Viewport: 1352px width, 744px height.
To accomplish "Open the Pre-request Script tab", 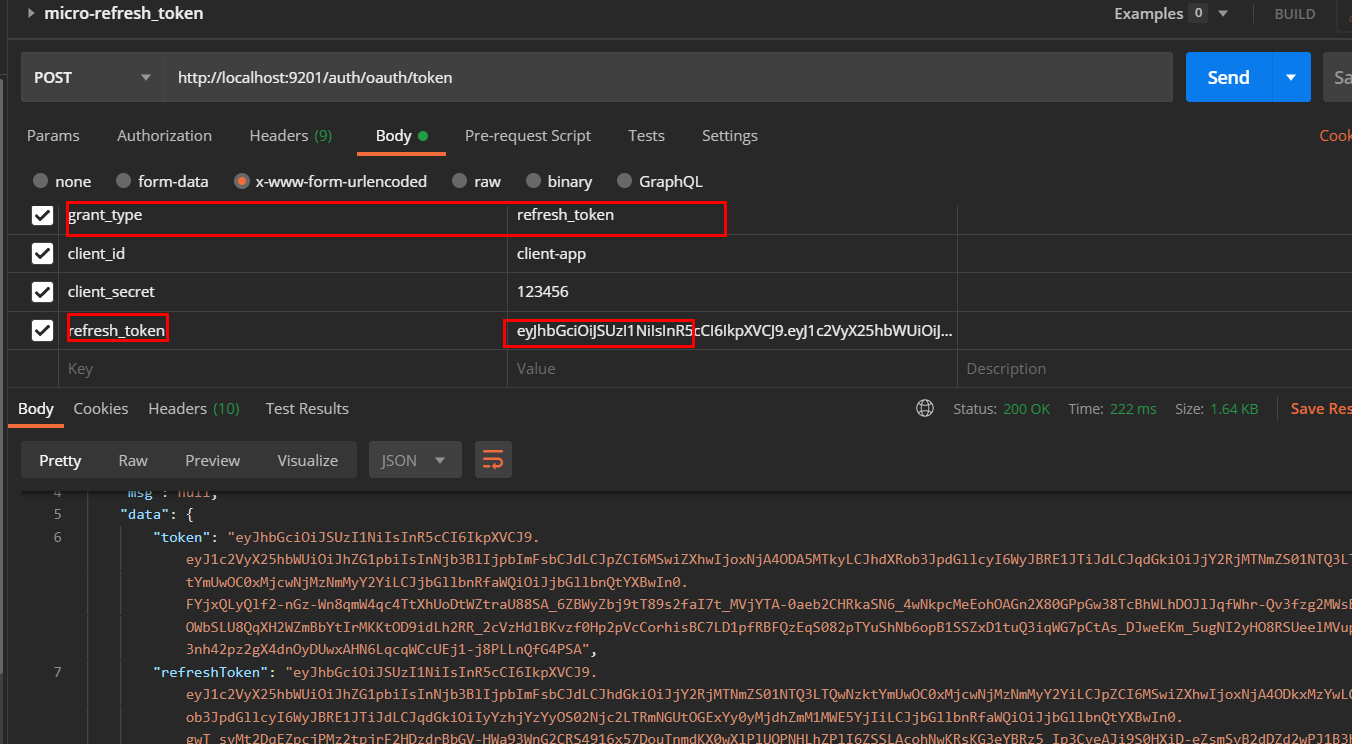I will 528,135.
